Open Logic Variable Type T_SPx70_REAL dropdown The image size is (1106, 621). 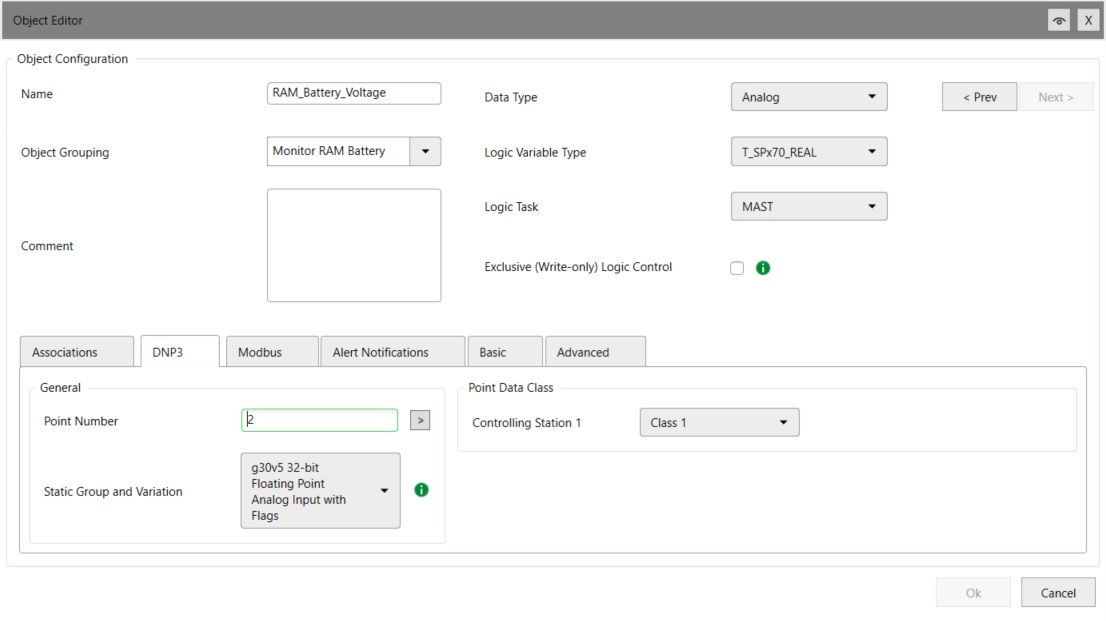click(809, 152)
